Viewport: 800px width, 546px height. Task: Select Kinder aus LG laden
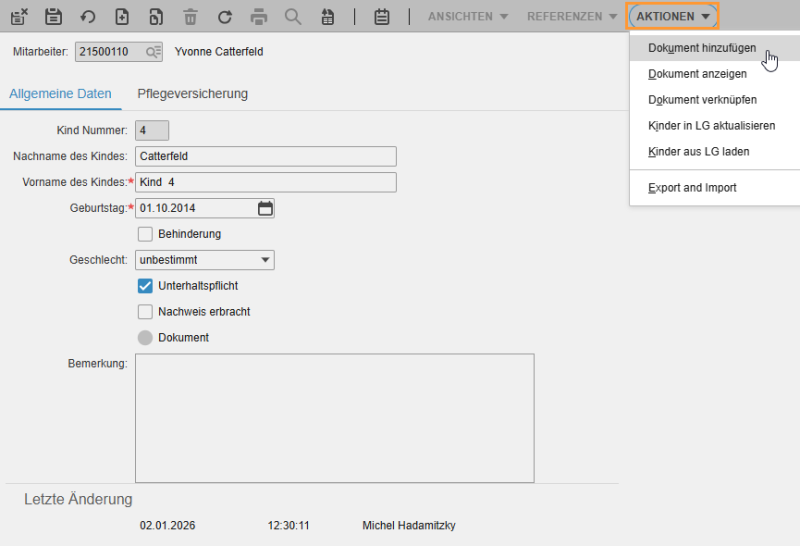pos(715,152)
